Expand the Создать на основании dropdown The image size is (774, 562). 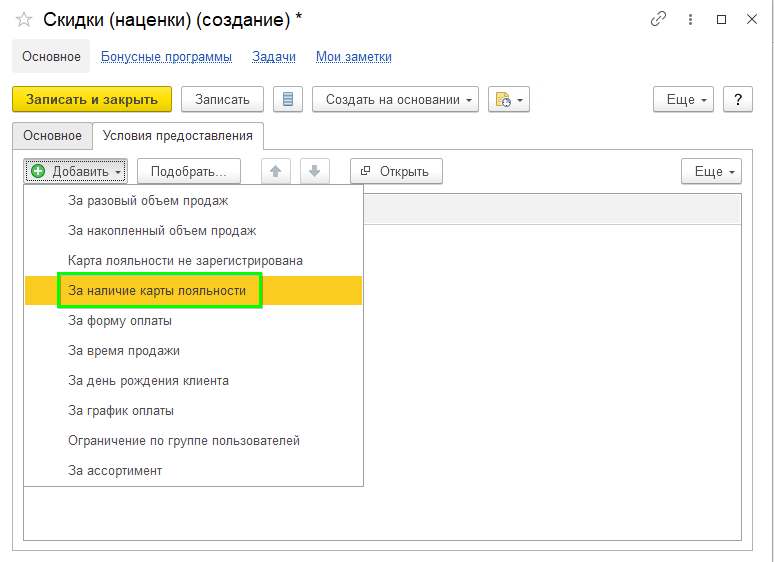395,99
